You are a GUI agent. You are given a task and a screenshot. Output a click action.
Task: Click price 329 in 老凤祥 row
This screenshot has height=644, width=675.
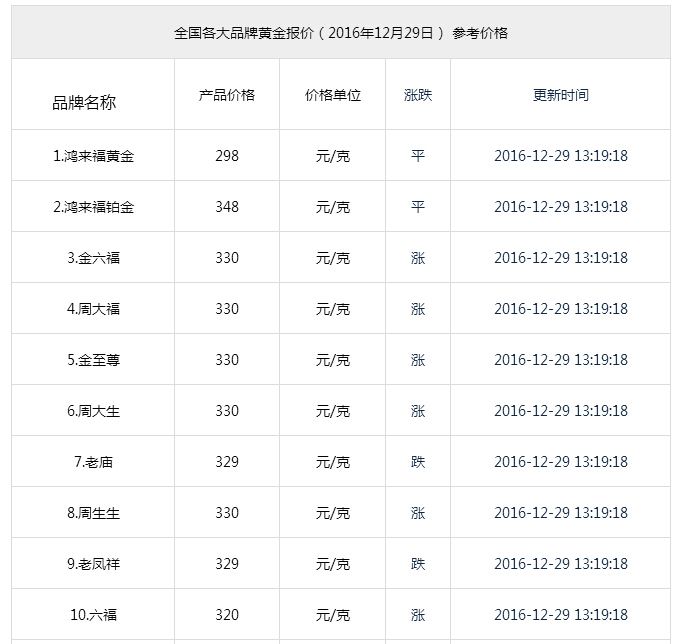(x=227, y=564)
